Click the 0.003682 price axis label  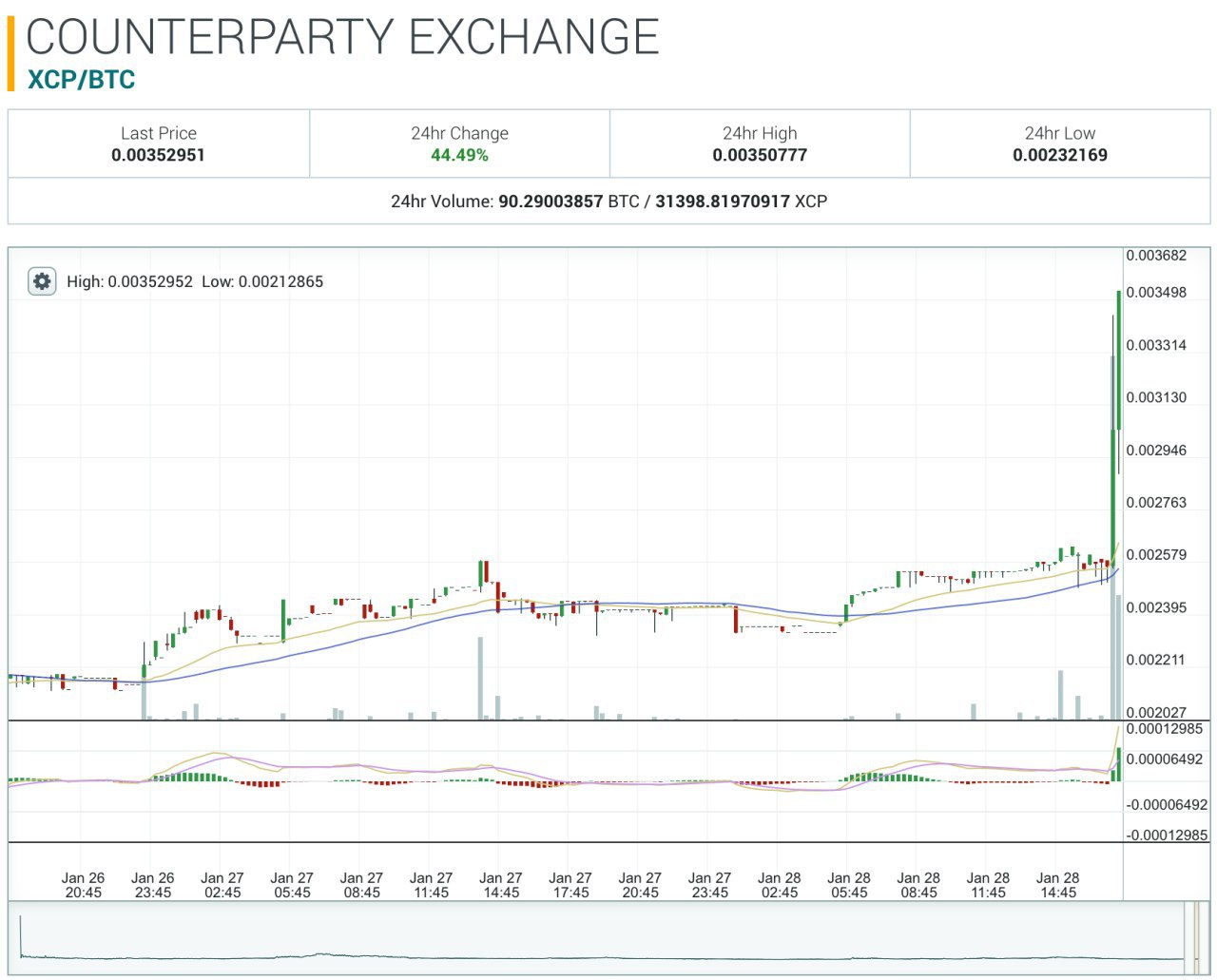[x=1156, y=256]
